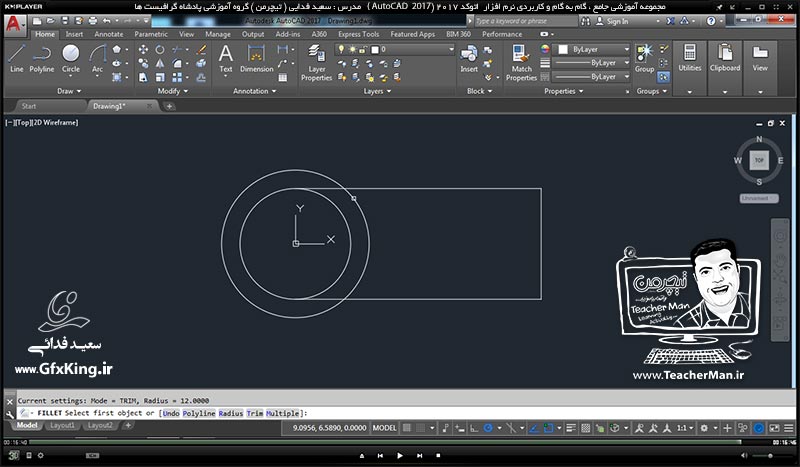This screenshot has height=467, width=800.
Task: Click the Rotate tool icon
Action: pyautogui.click(x=160, y=50)
